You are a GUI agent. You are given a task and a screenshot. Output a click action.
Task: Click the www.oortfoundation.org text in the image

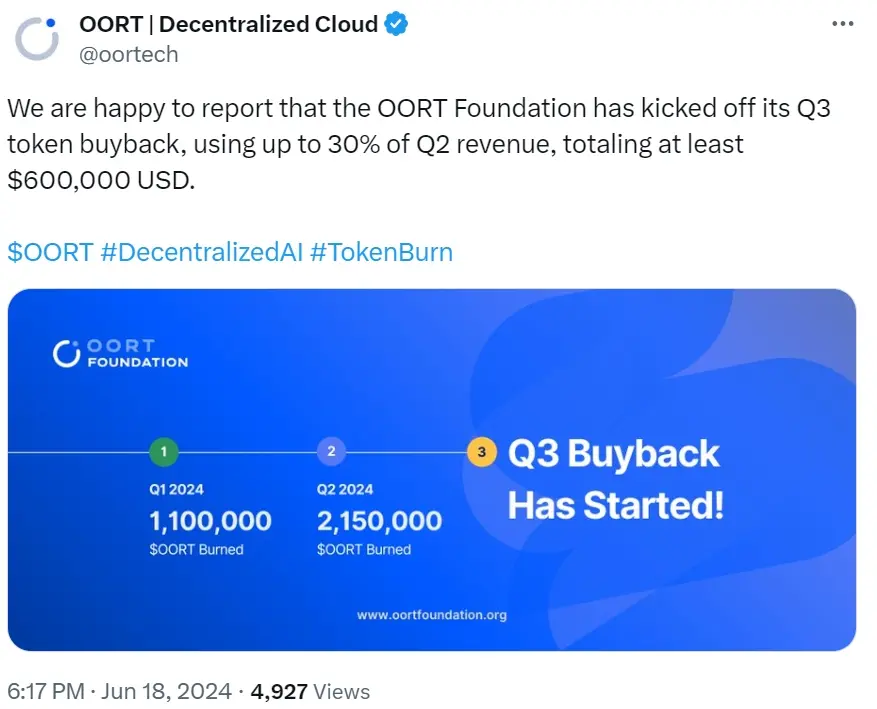coord(433,616)
